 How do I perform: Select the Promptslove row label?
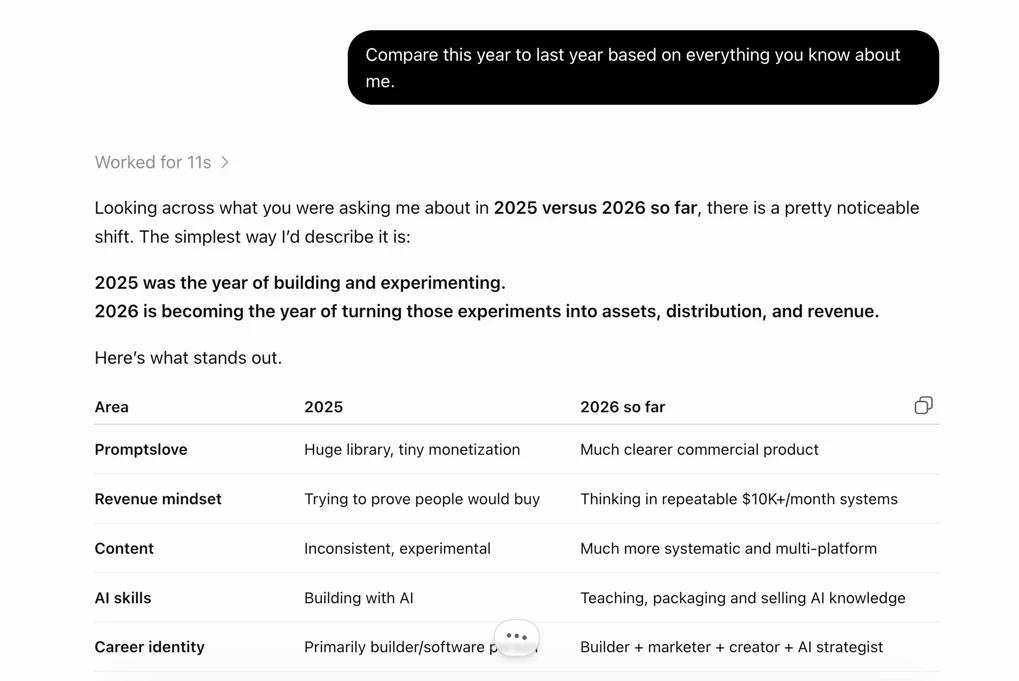(141, 450)
